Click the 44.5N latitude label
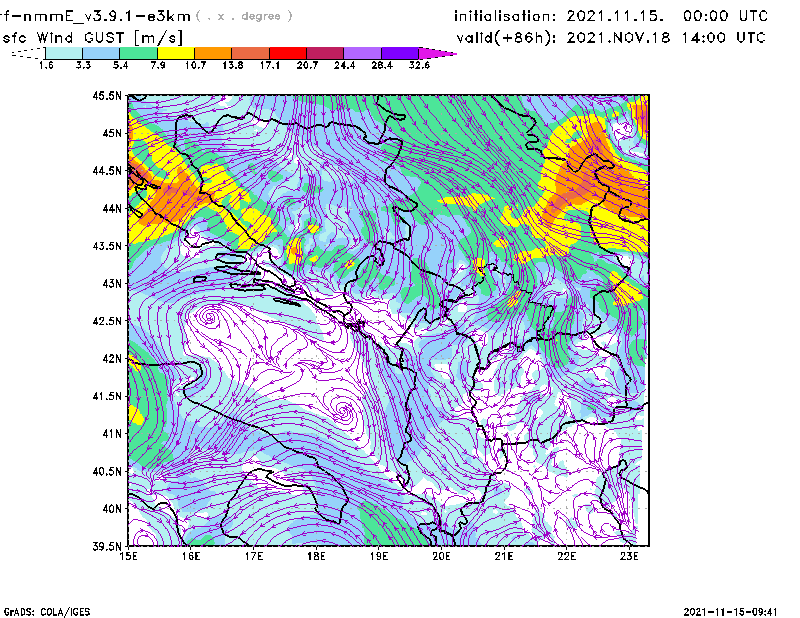The width and height of the screenshot is (800, 618). click(107, 170)
